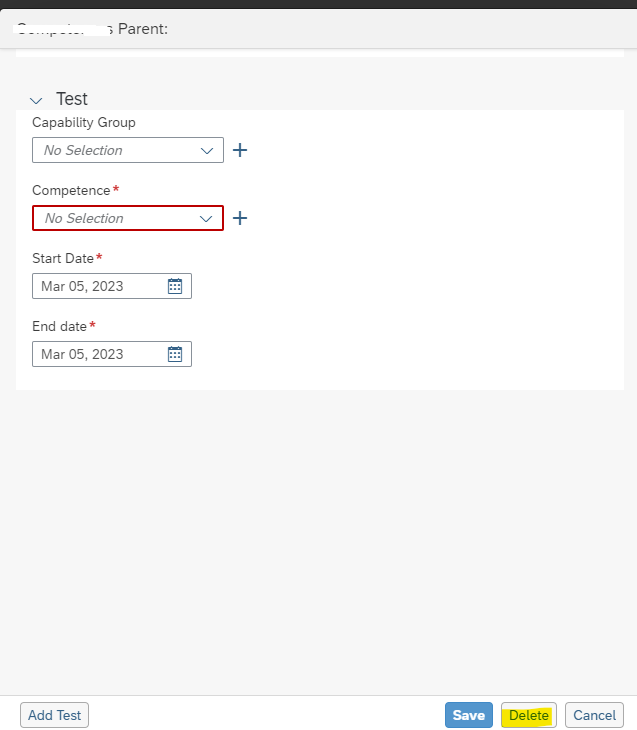
Task: Click the Start Date label
Action: tap(63, 258)
